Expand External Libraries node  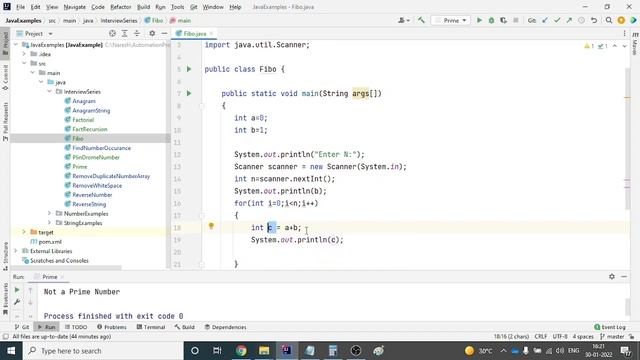pos(16,251)
